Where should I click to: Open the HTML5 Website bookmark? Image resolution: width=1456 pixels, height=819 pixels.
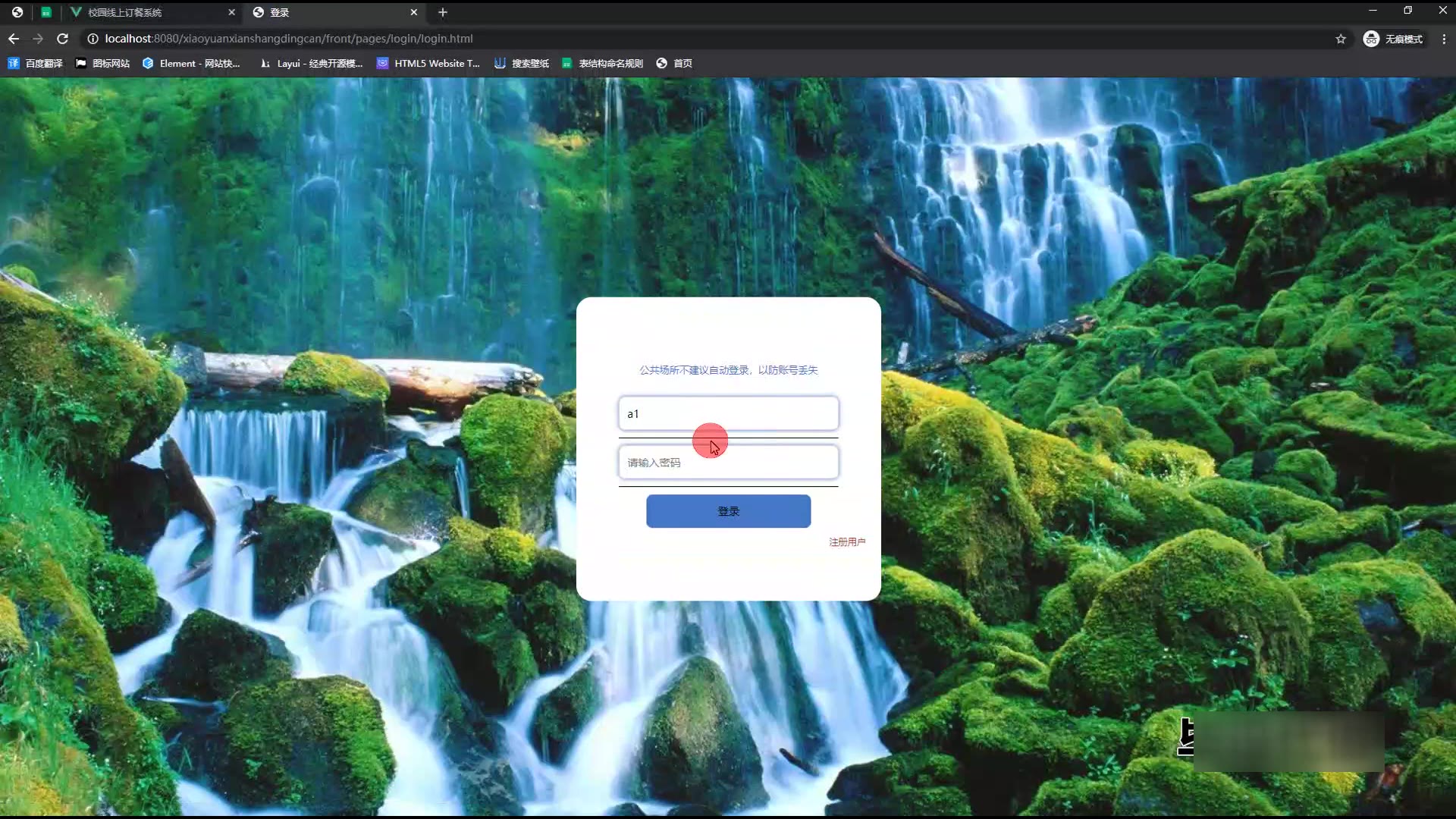coord(428,64)
